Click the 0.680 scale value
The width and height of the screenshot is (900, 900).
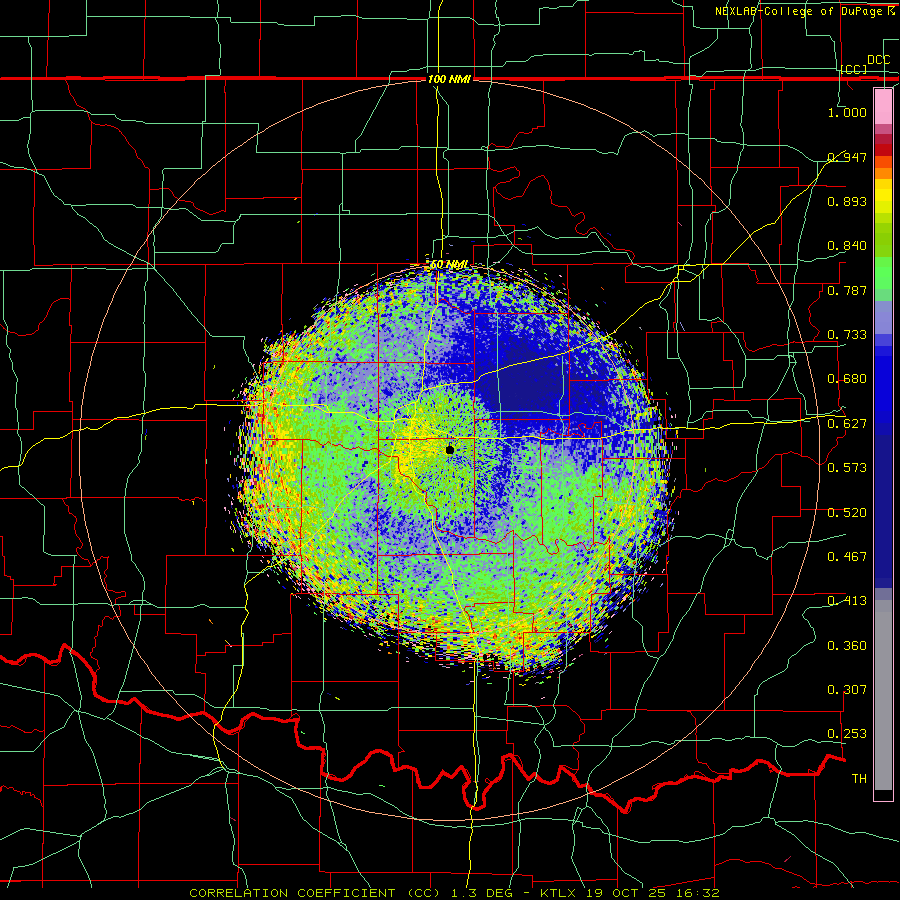point(847,379)
